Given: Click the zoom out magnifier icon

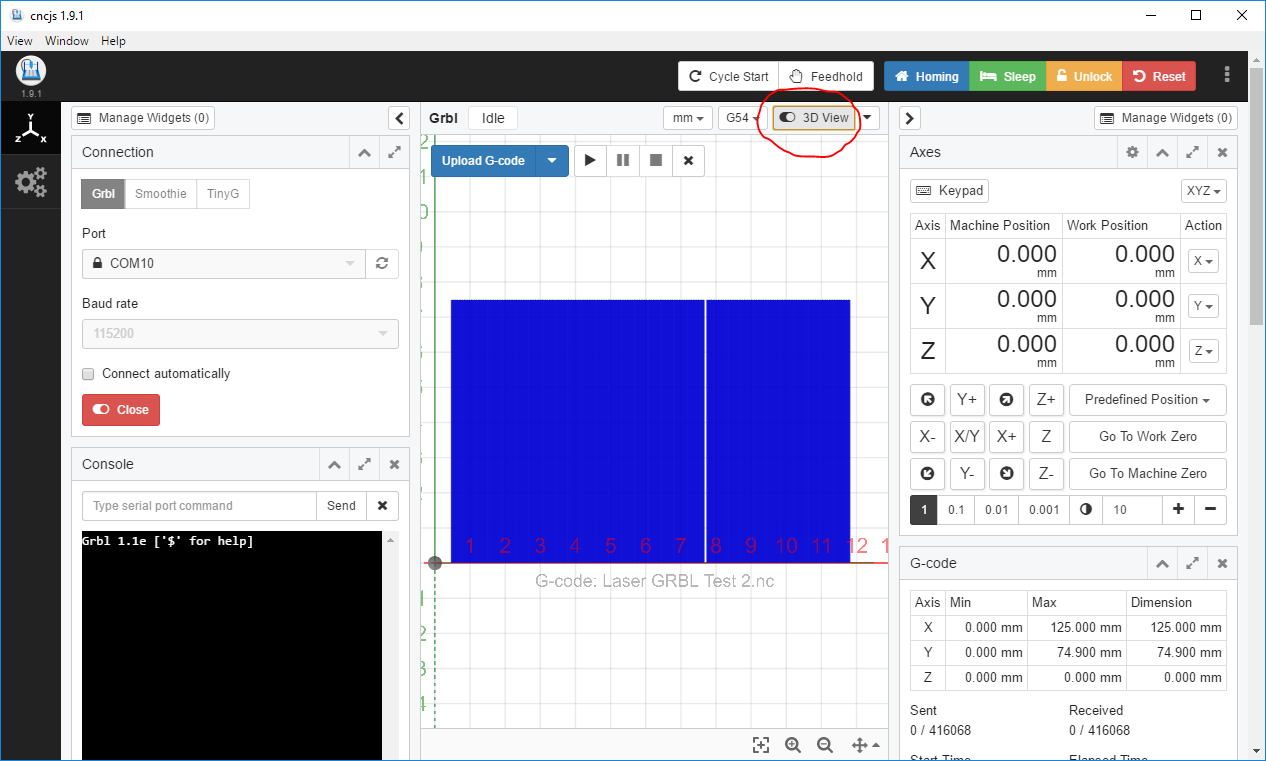Looking at the screenshot, I should [x=825, y=745].
